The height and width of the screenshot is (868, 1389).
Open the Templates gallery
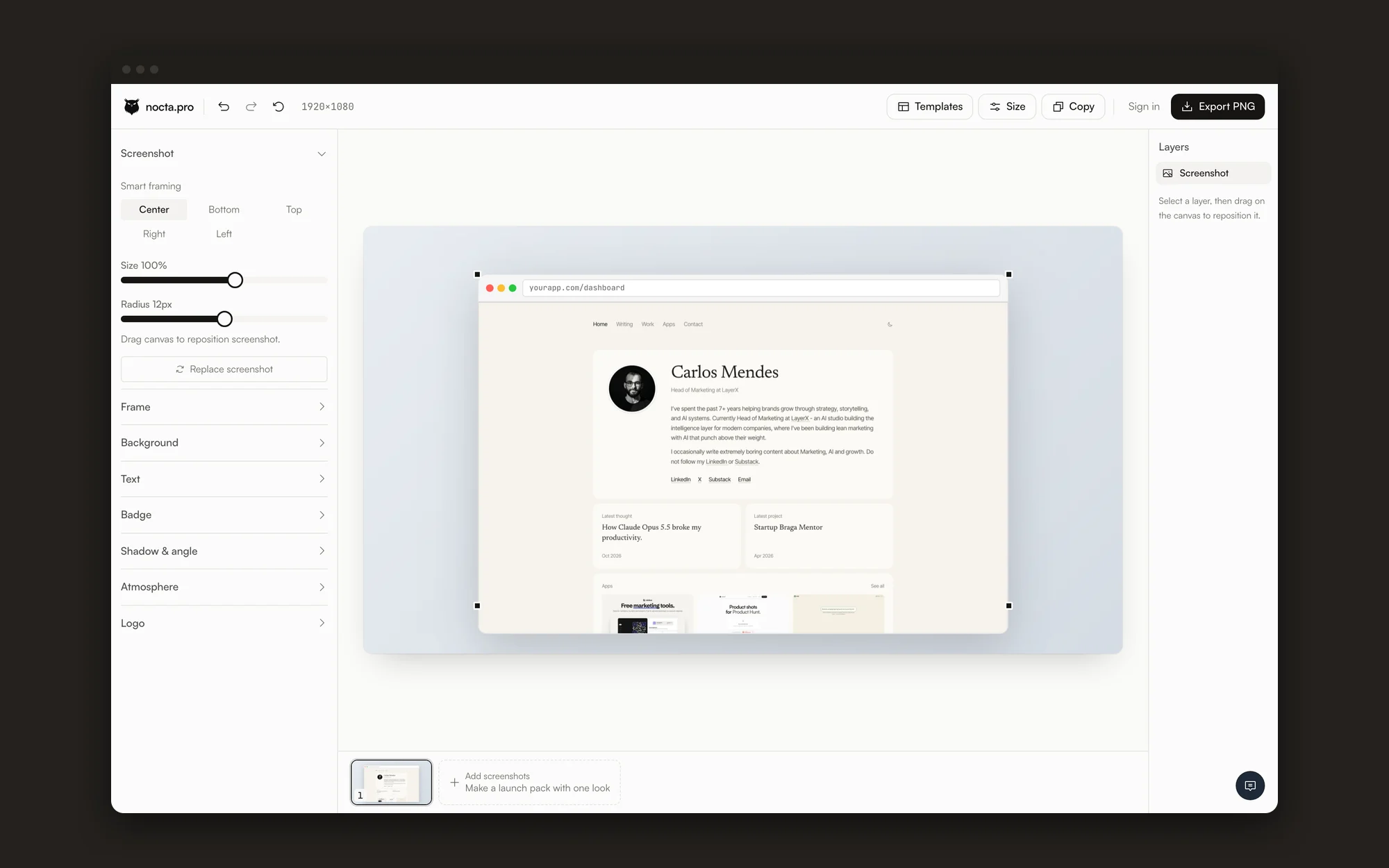click(x=929, y=106)
